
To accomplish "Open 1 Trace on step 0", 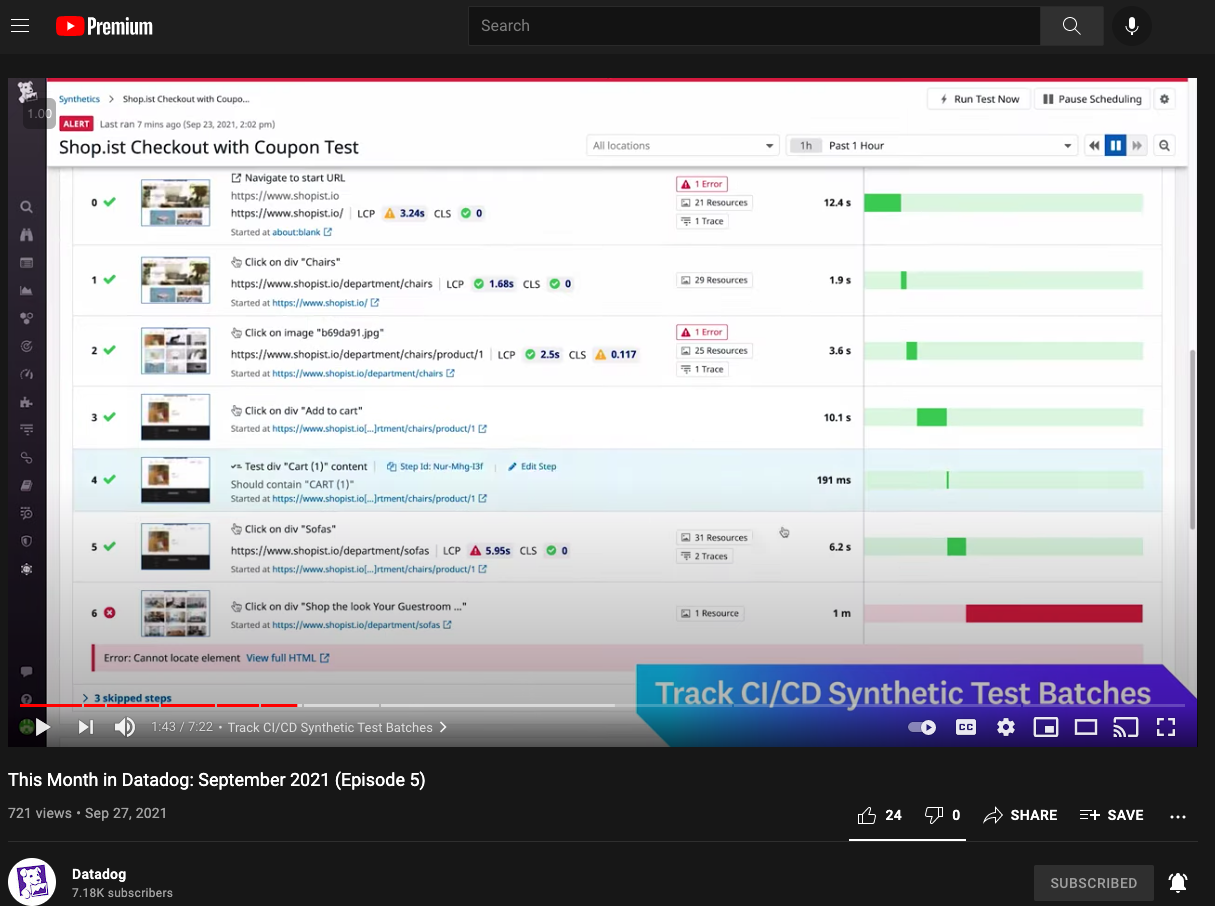I will point(703,221).
